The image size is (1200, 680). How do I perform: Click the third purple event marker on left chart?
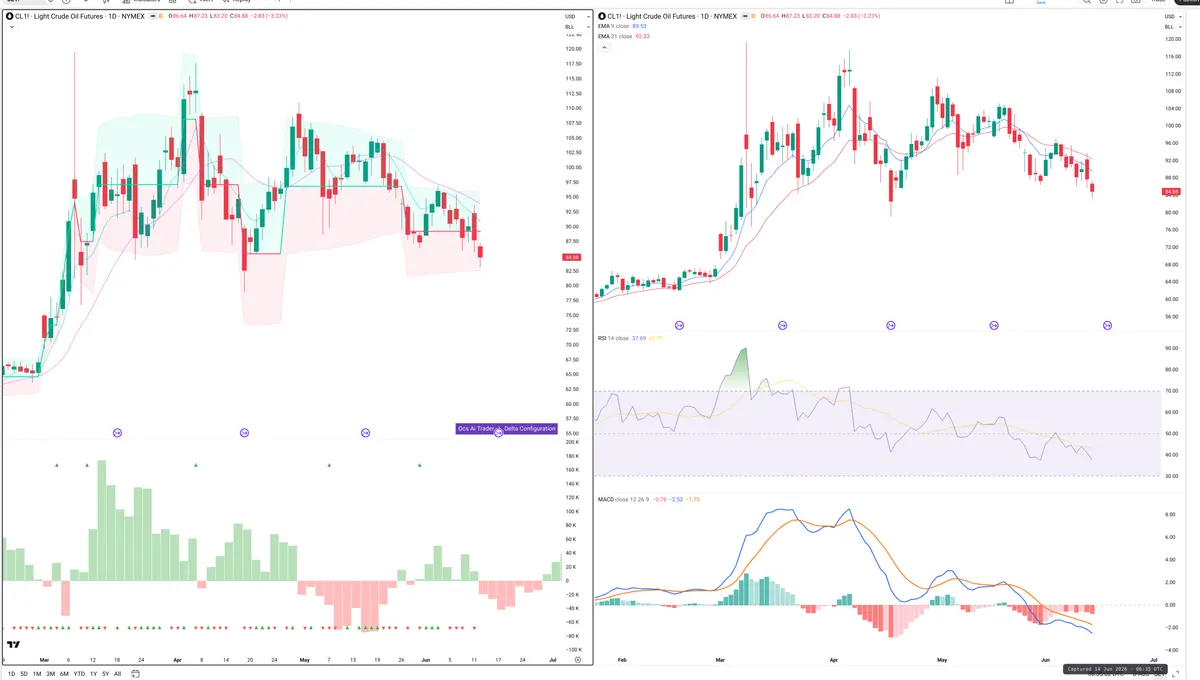365,432
